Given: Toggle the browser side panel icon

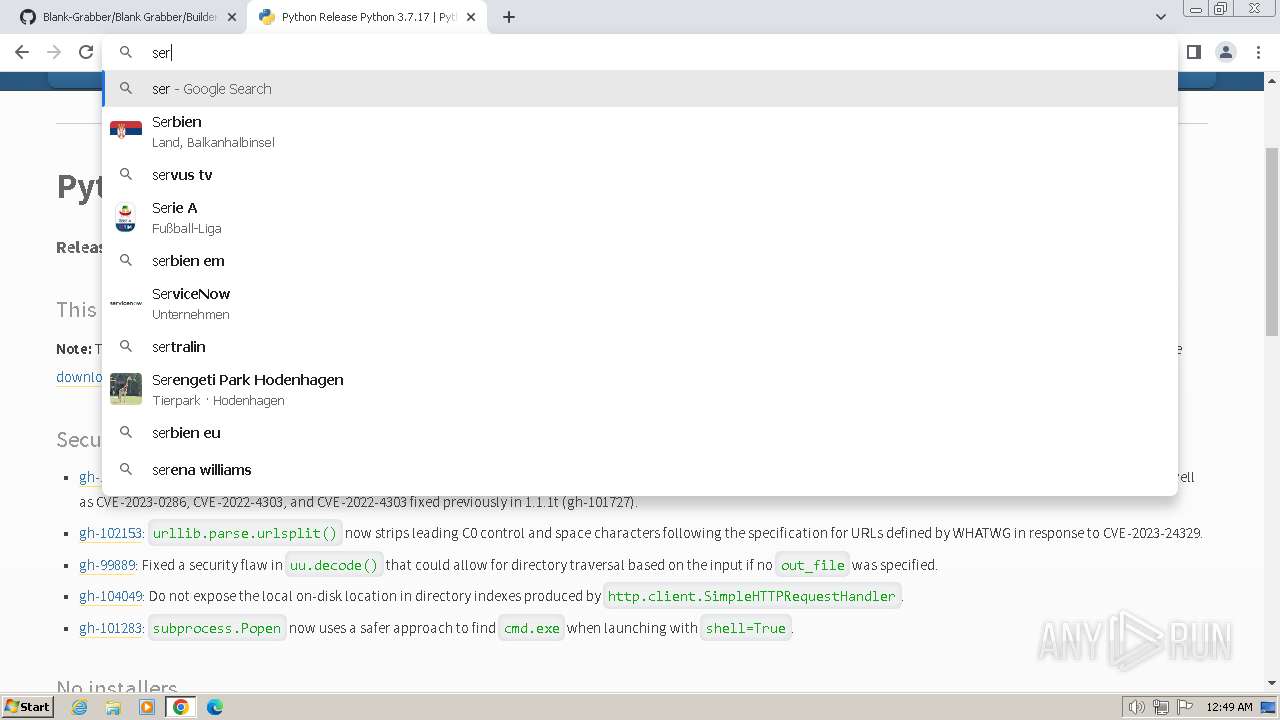Looking at the screenshot, I should [x=1193, y=52].
